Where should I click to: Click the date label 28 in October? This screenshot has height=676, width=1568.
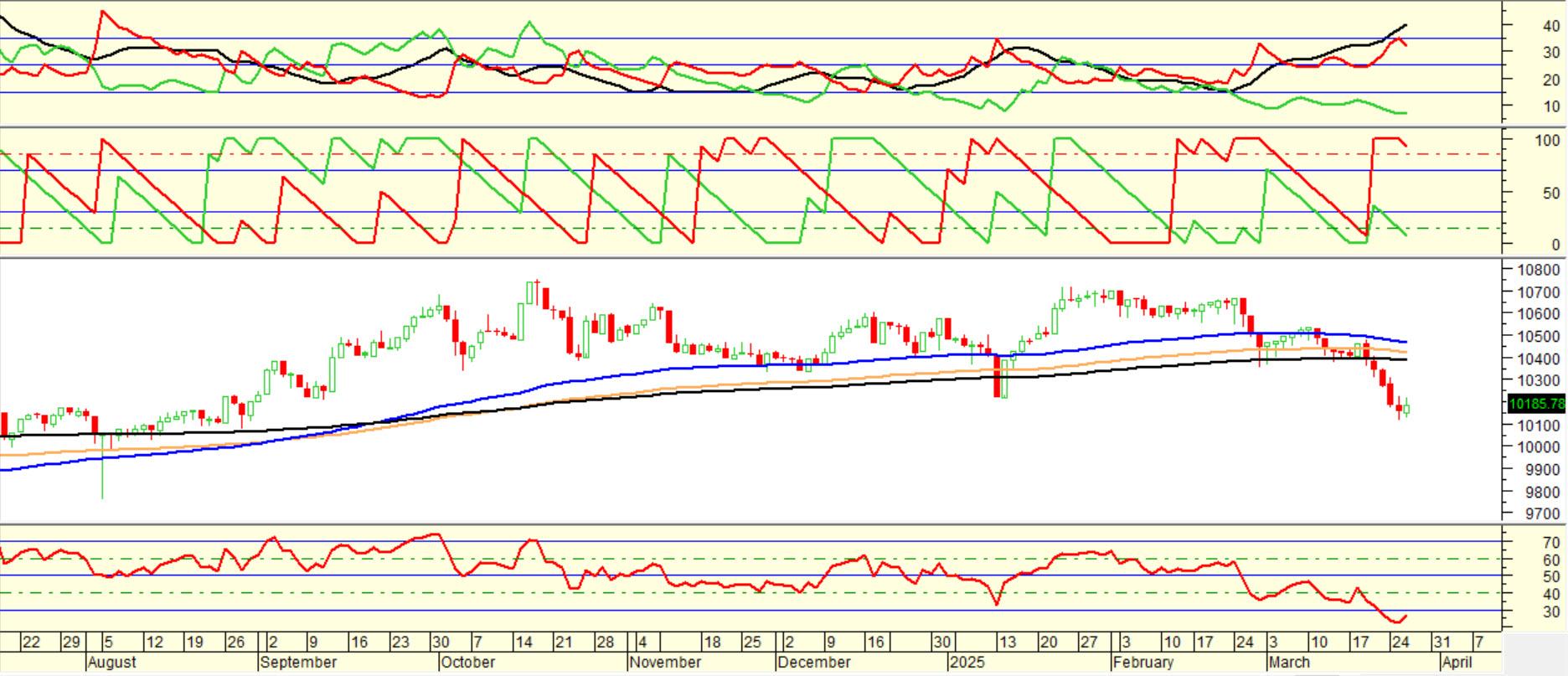point(605,642)
